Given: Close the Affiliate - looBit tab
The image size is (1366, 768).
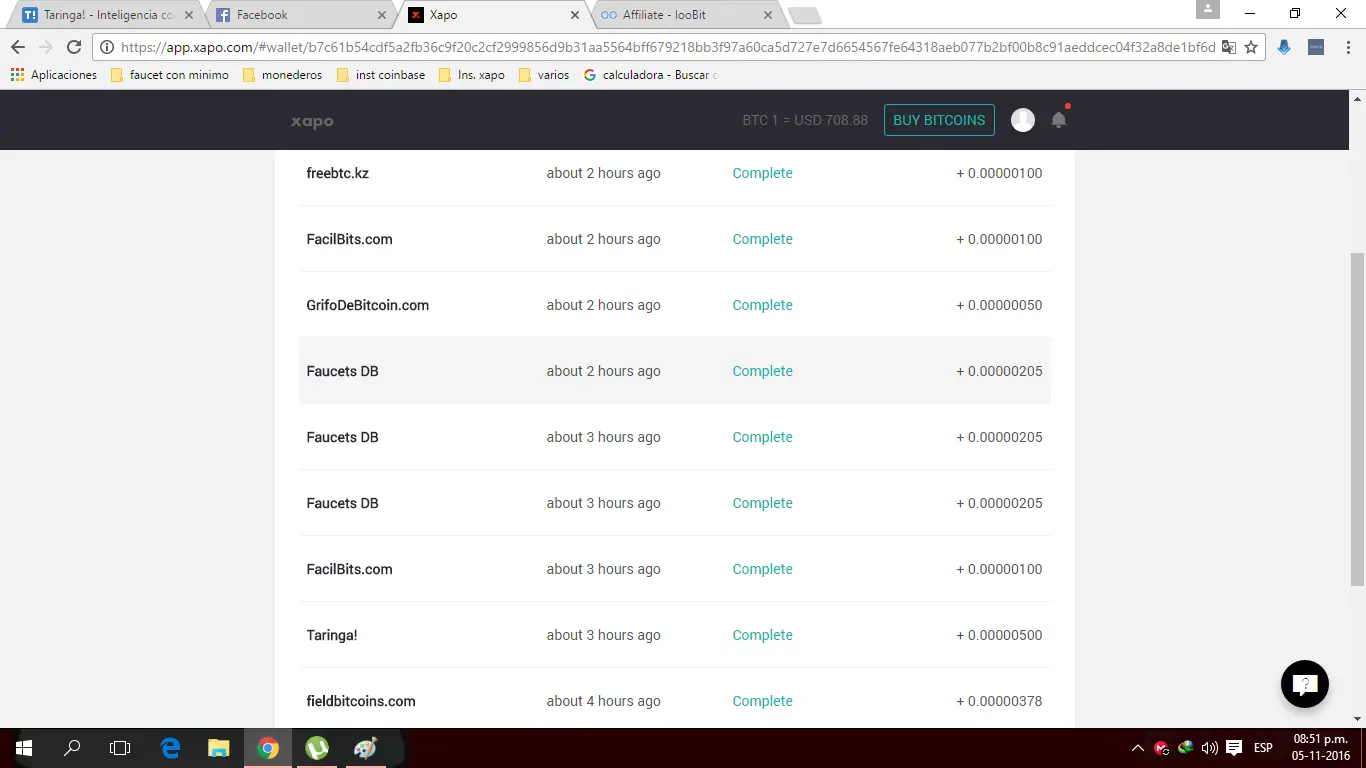Looking at the screenshot, I should coord(767,15).
